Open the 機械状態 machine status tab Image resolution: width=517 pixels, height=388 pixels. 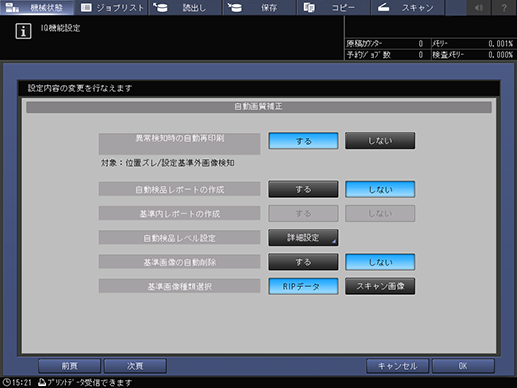[37, 7]
